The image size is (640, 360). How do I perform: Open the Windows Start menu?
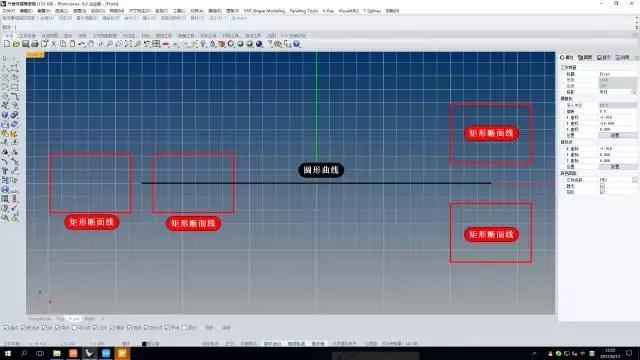[7, 353]
